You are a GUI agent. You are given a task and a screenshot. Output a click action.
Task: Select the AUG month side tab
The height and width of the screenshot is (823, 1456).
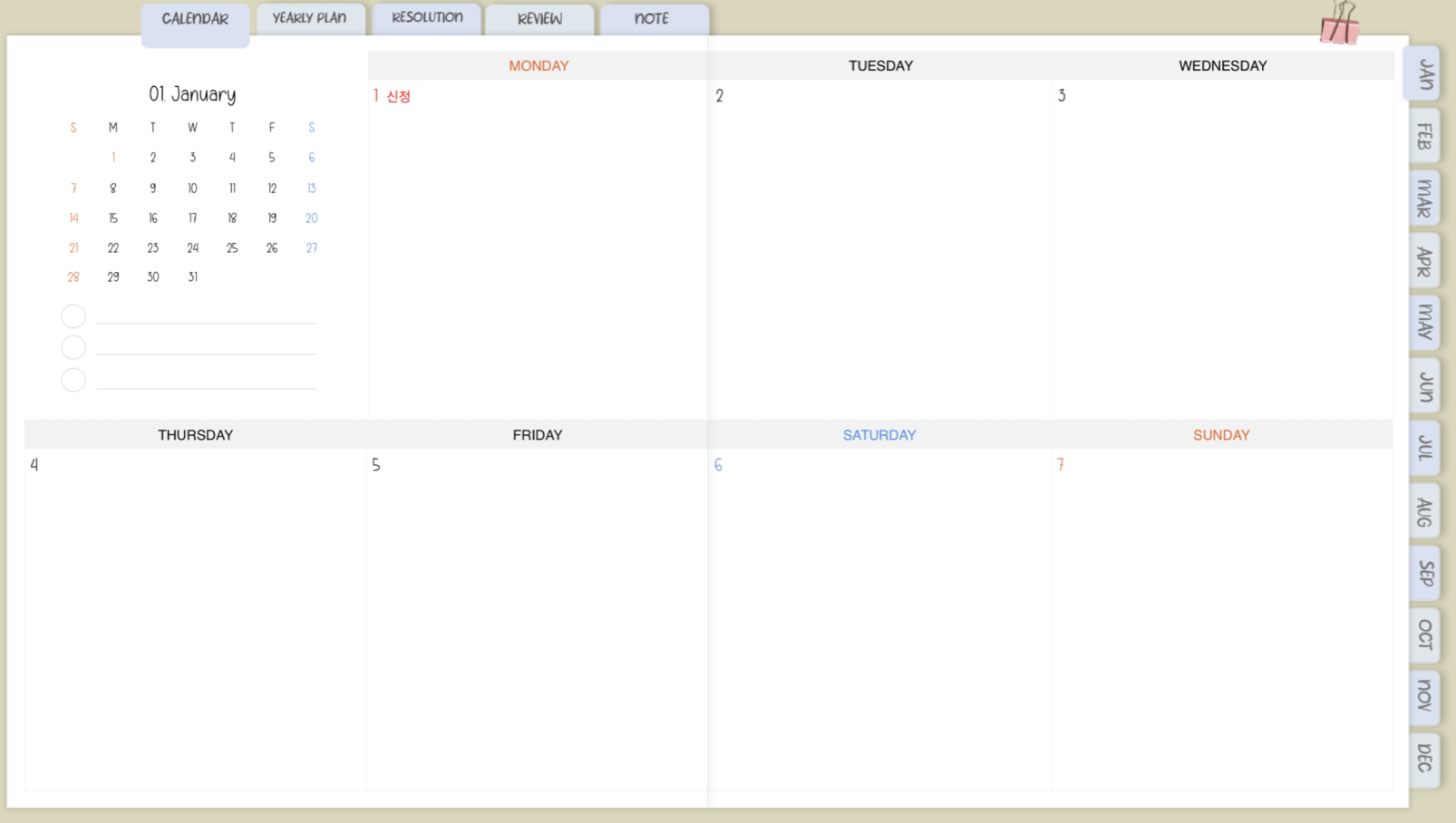click(1424, 510)
